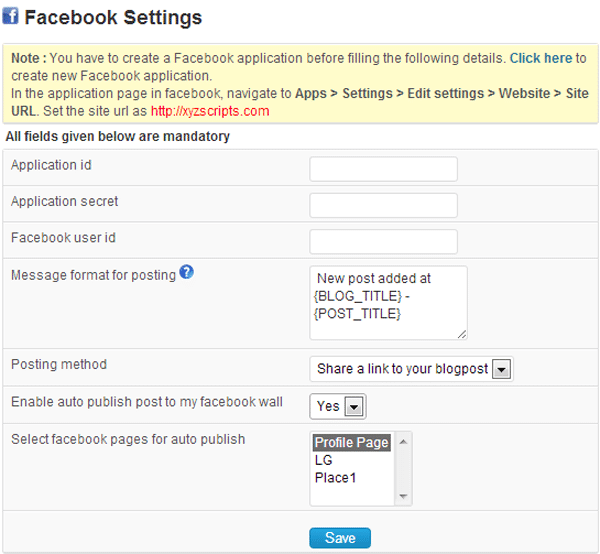Open the Posting method dropdown arrow

point(501,369)
